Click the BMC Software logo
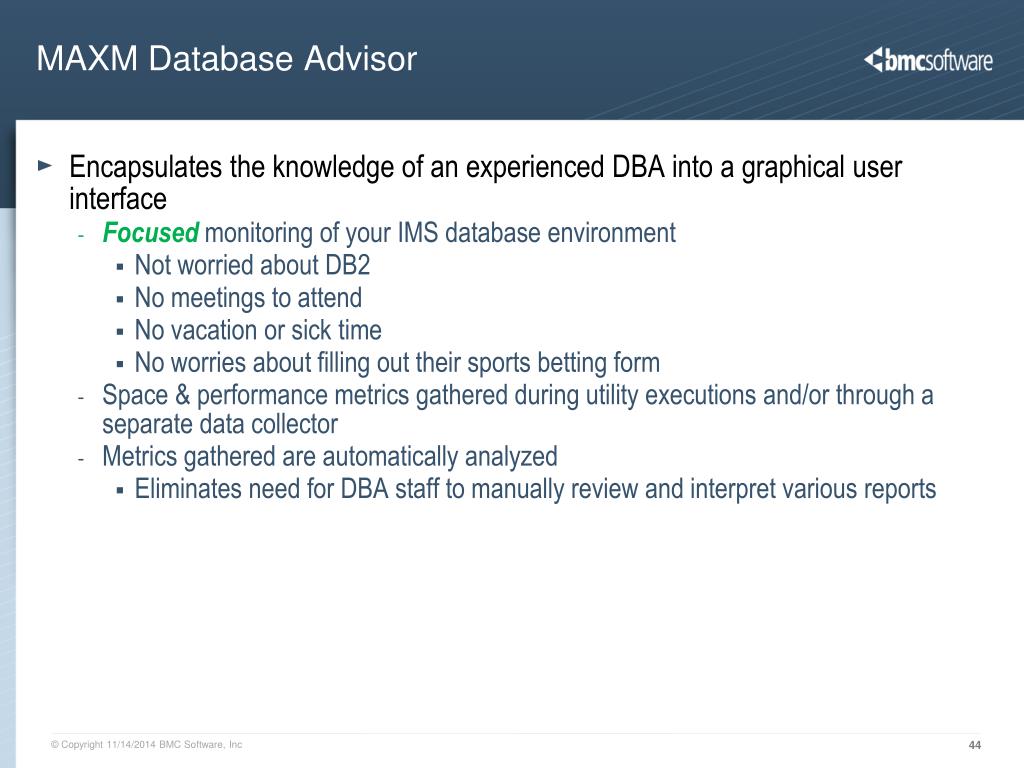The height and width of the screenshot is (768, 1024). point(928,60)
